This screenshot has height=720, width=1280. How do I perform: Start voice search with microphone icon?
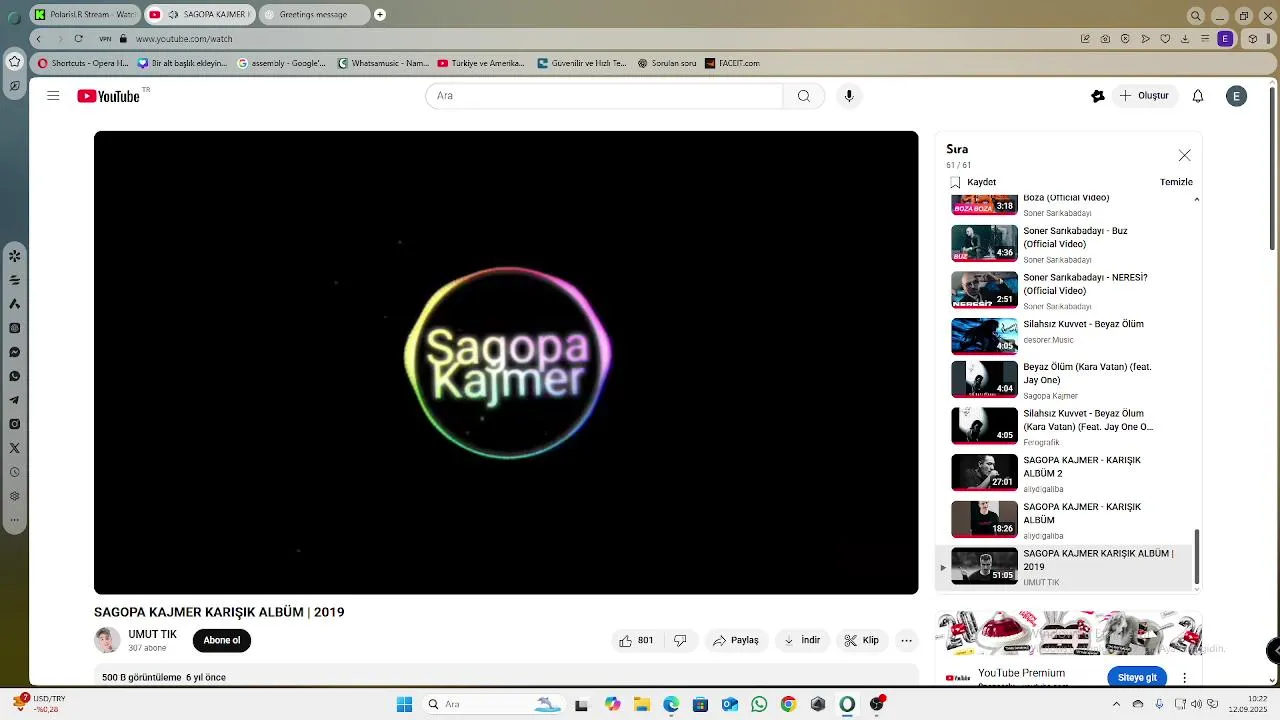click(848, 96)
